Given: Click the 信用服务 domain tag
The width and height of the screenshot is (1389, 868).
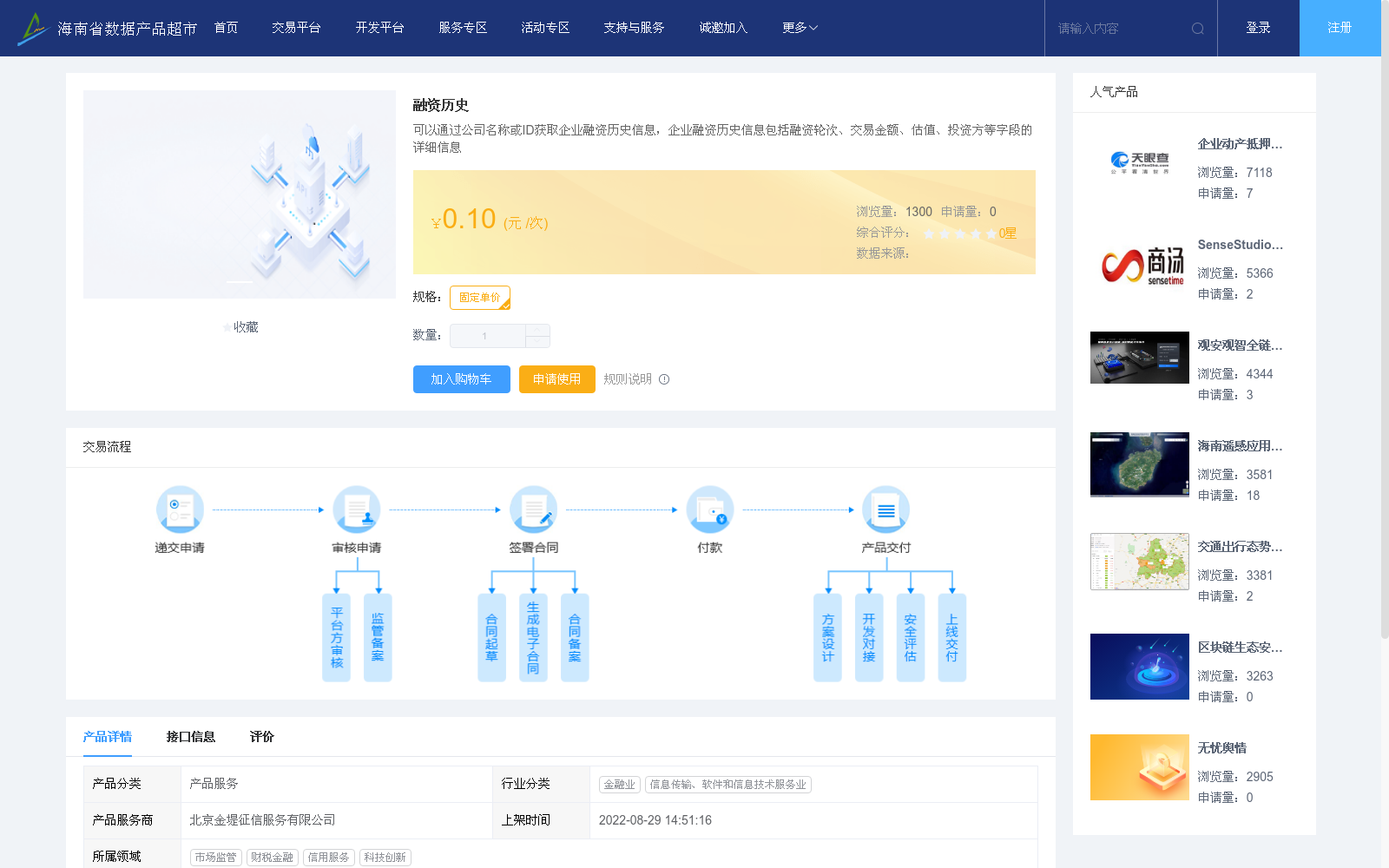Looking at the screenshot, I should click(x=328, y=858).
